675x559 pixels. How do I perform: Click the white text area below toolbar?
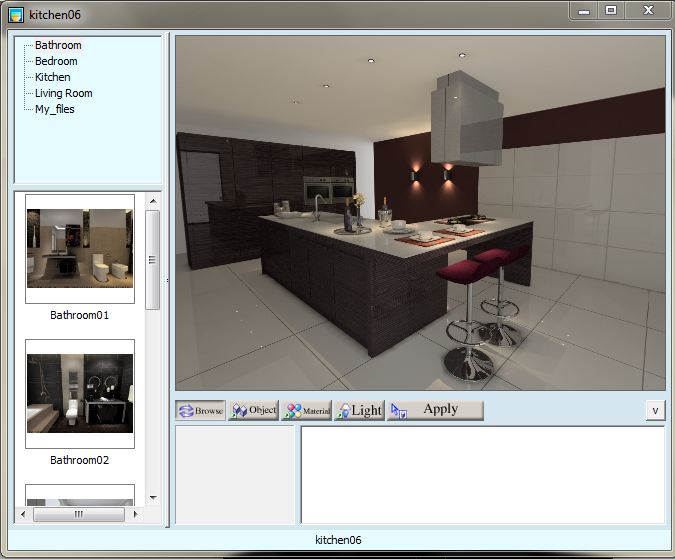(x=482, y=474)
